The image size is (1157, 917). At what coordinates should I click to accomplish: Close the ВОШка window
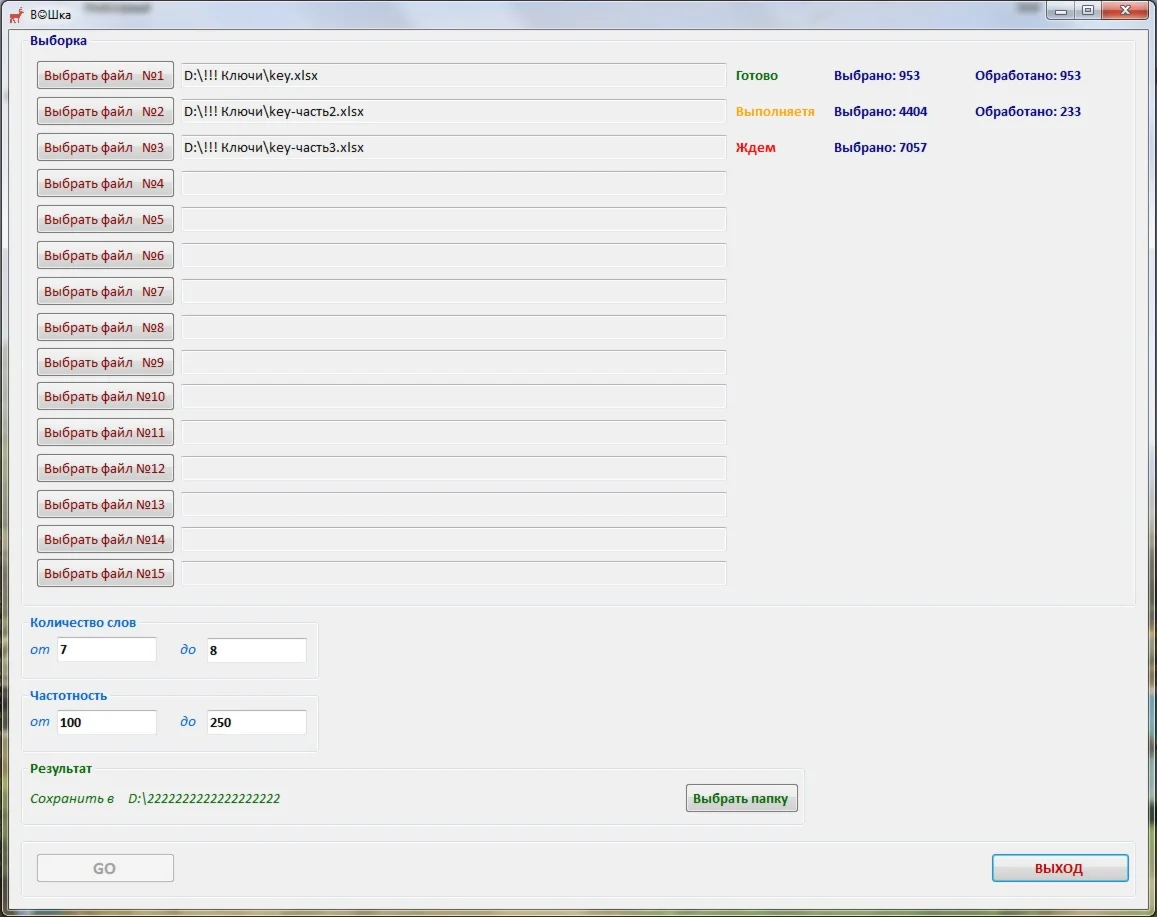click(x=1125, y=10)
